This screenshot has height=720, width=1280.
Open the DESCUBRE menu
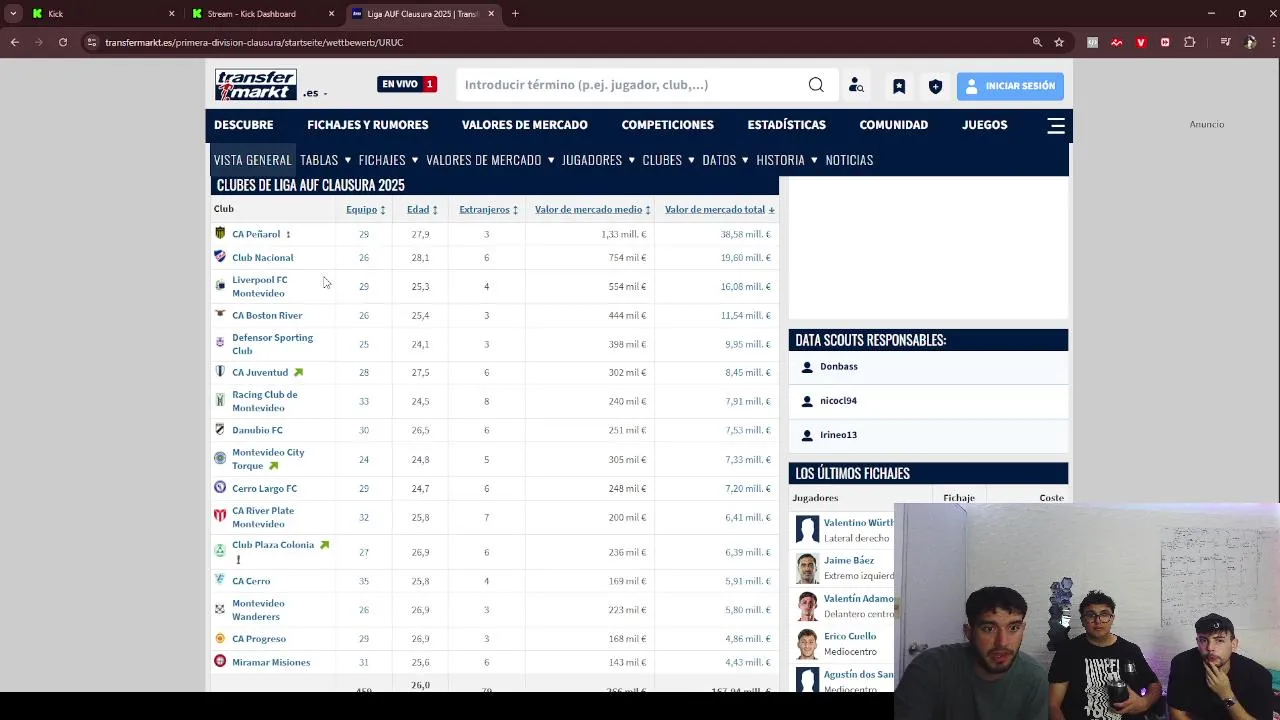243,125
